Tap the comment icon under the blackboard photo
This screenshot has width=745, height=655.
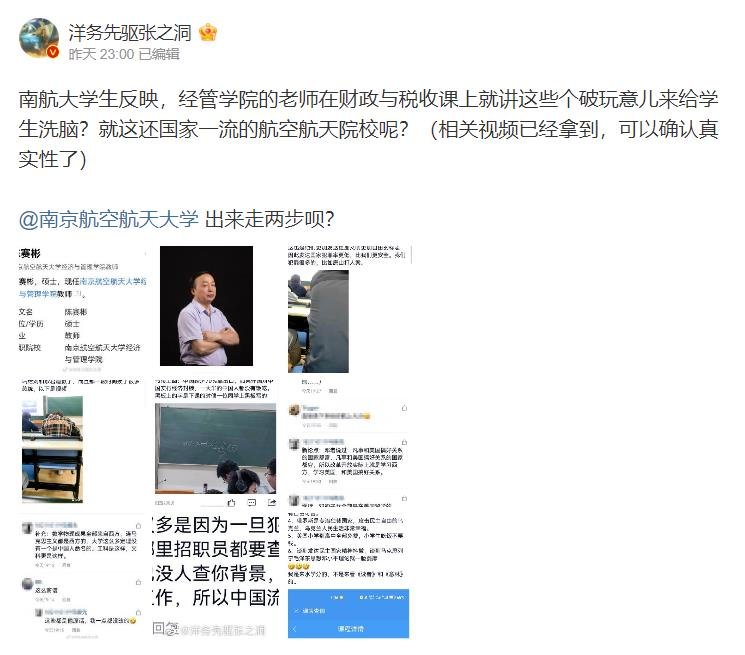click(252, 503)
